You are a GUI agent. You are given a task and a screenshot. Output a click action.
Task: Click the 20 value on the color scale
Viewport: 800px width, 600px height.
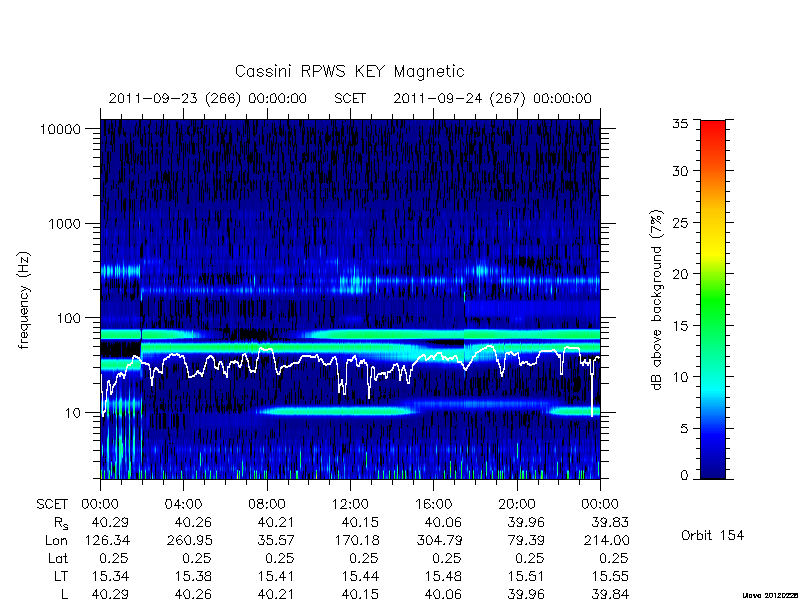pos(680,274)
